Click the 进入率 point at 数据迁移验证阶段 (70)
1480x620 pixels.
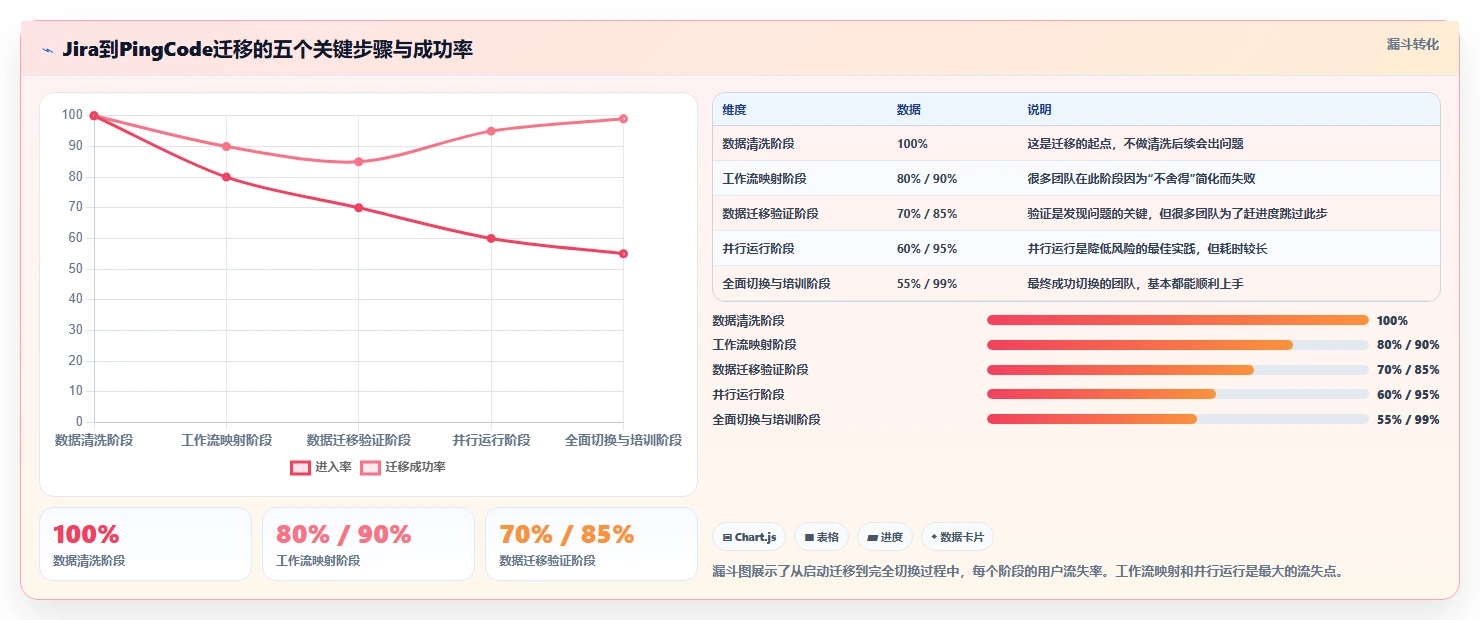click(x=358, y=208)
